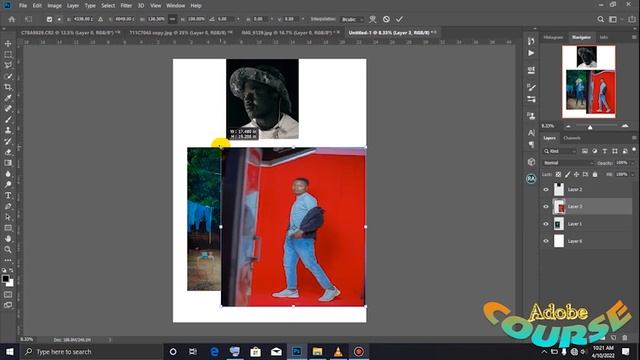Open the Layers panel options menu
Viewport: 640px width, 360px height.
click(634, 138)
